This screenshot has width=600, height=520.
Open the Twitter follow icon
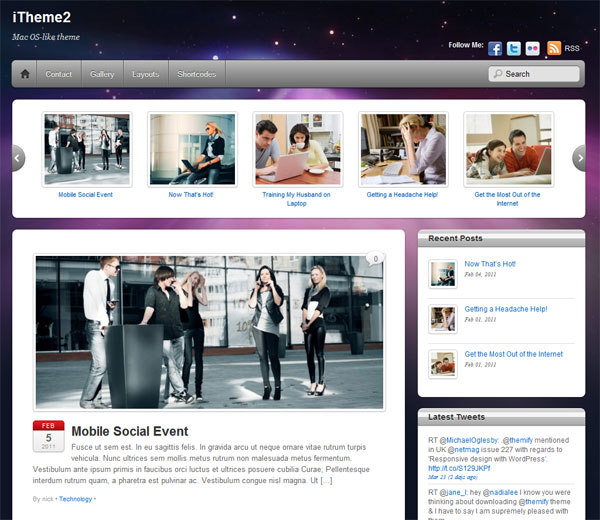coord(514,49)
